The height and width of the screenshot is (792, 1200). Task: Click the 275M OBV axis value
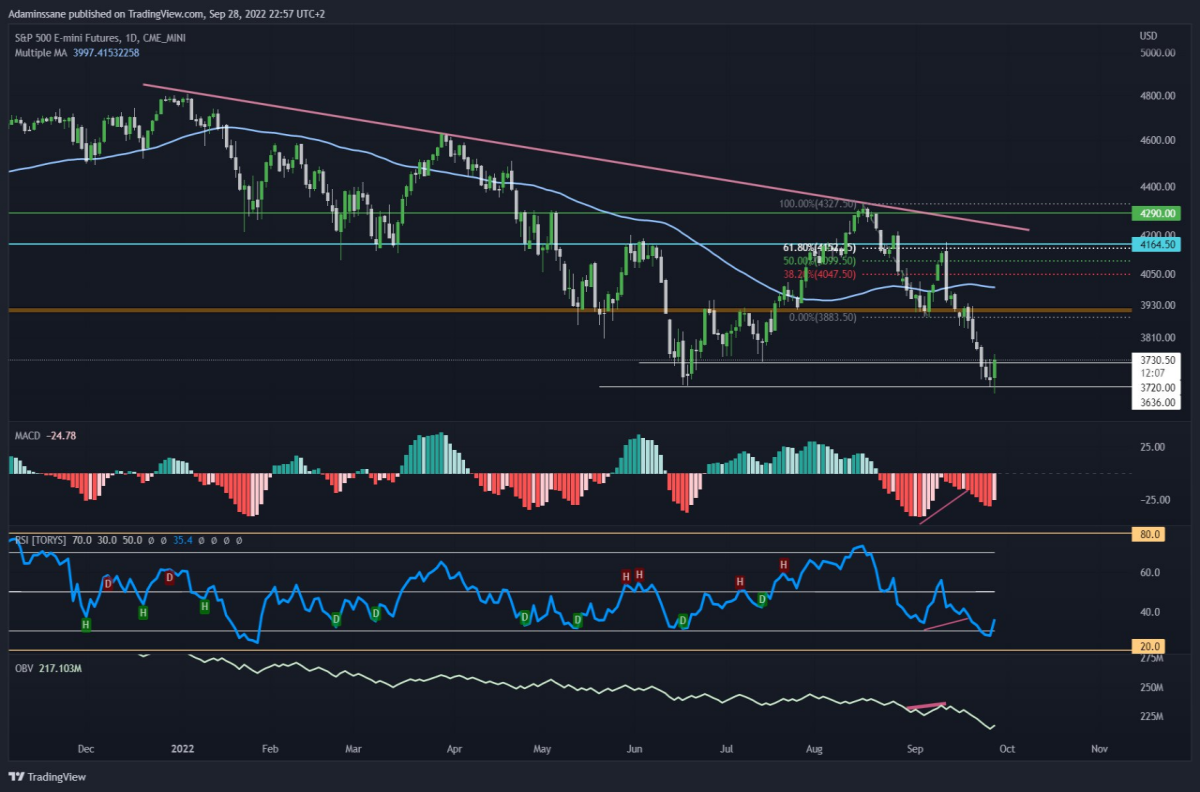[x=1151, y=659]
